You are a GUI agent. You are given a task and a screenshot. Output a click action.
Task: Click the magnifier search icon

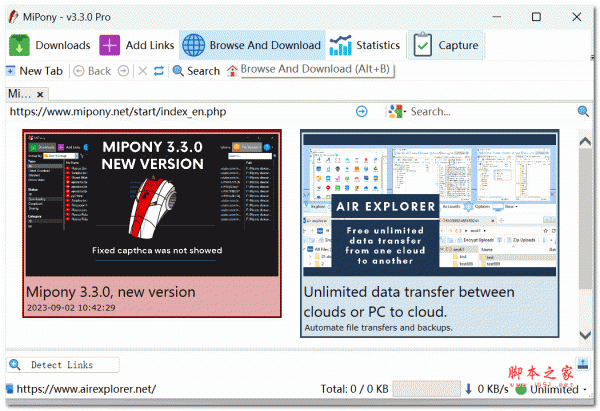pos(583,112)
